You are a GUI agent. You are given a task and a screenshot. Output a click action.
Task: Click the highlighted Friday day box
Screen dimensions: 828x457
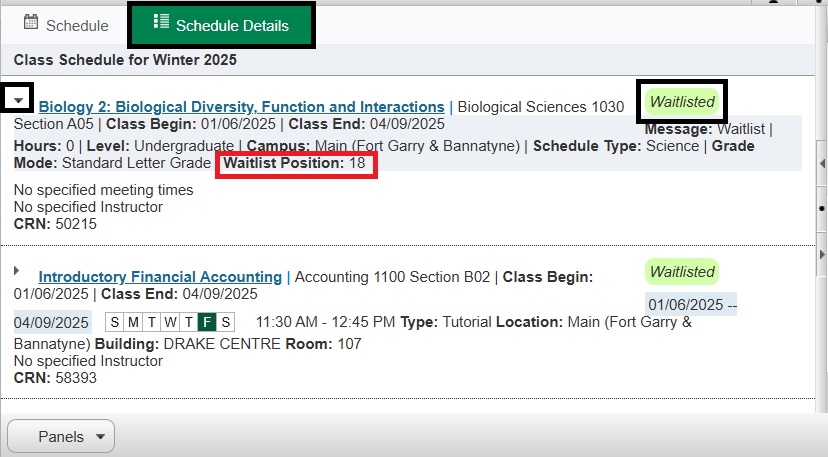[206, 322]
